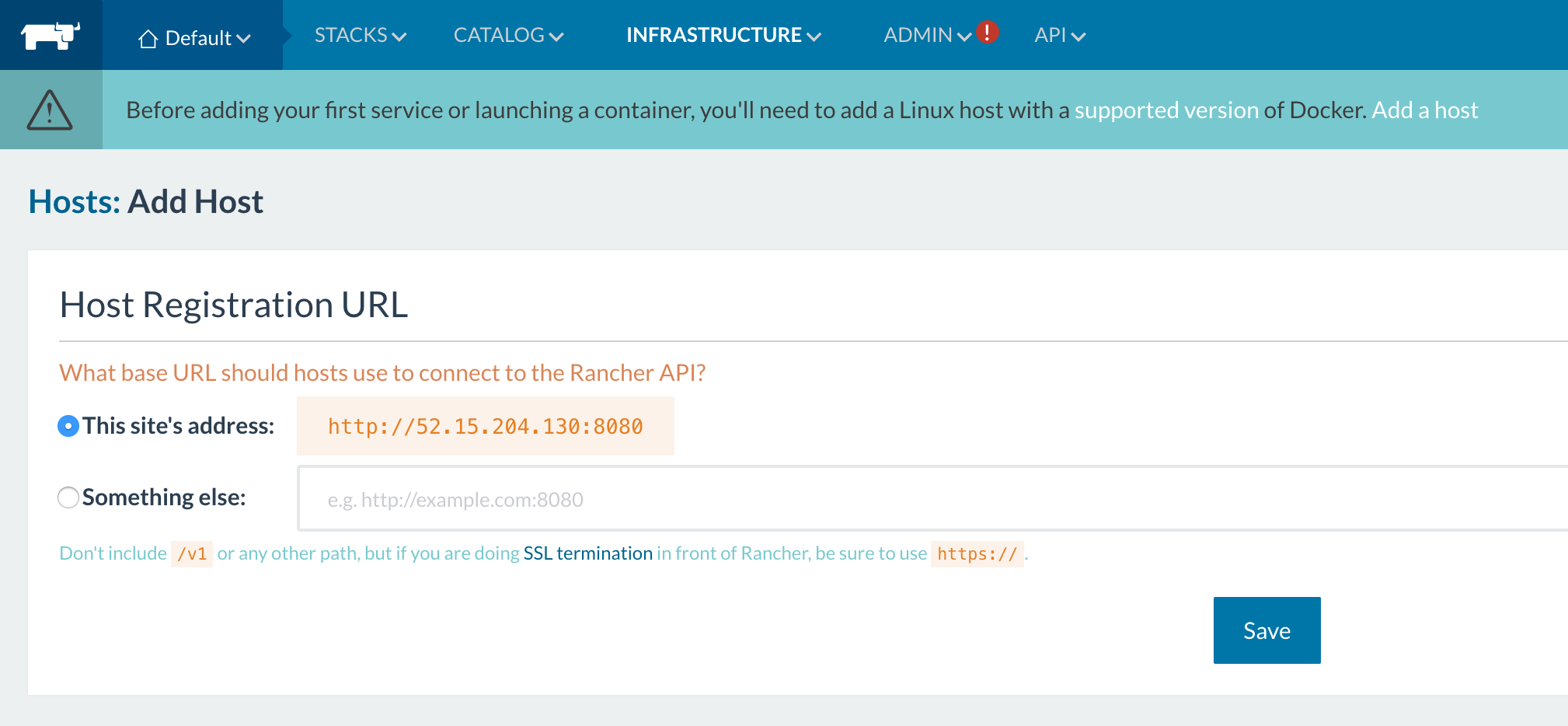Click the Rancher cow logo
Viewport: 1568px width, 726px height.
[x=51, y=35]
